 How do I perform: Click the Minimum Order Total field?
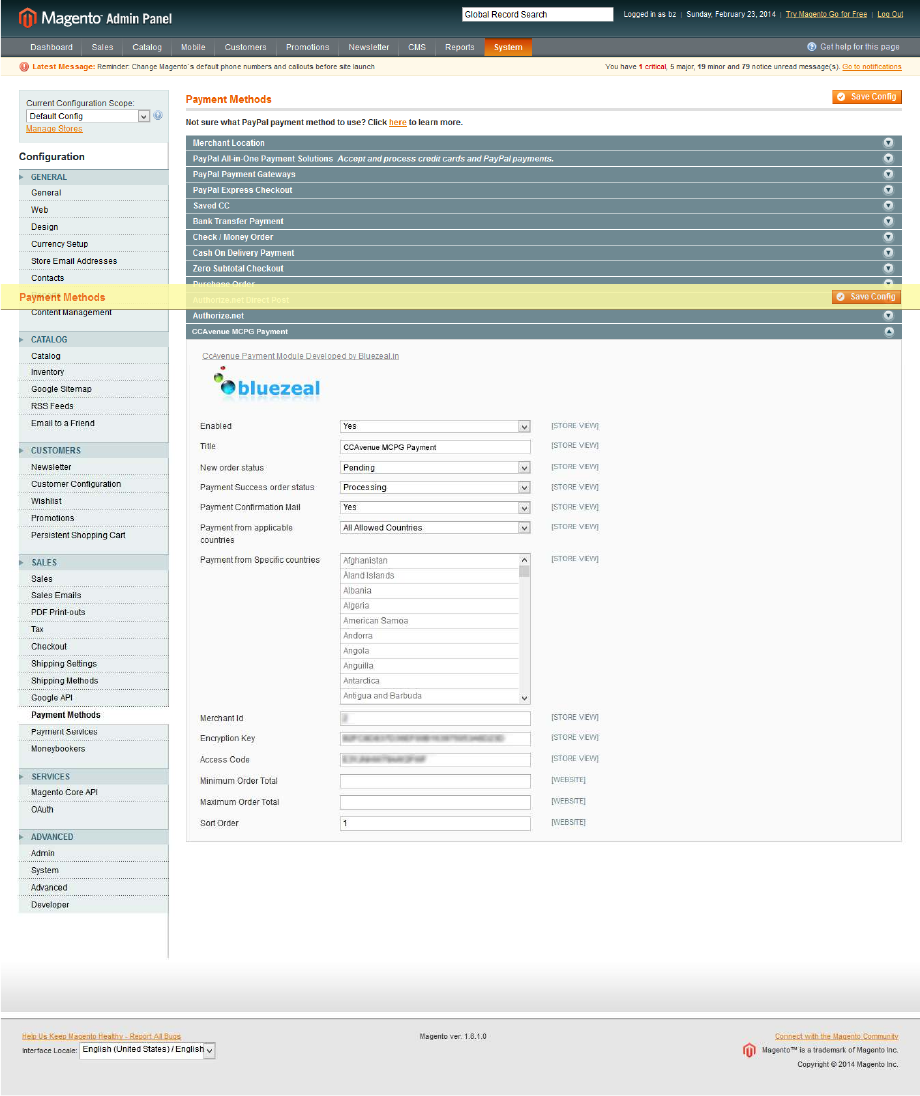pyautogui.click(x=435, y=781)
